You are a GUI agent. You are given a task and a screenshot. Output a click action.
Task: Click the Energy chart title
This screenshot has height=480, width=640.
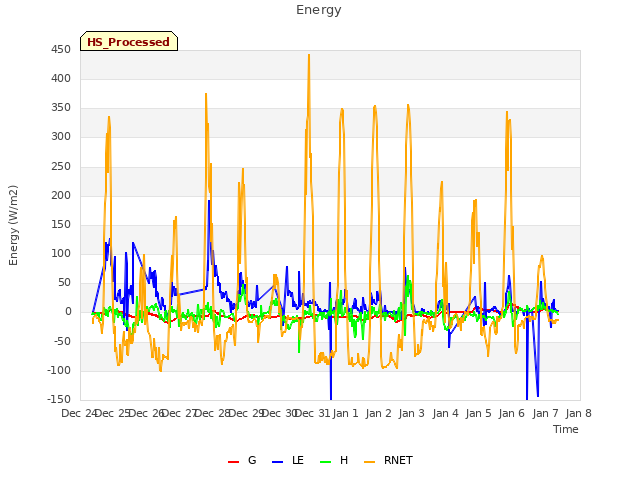[319, 10]
